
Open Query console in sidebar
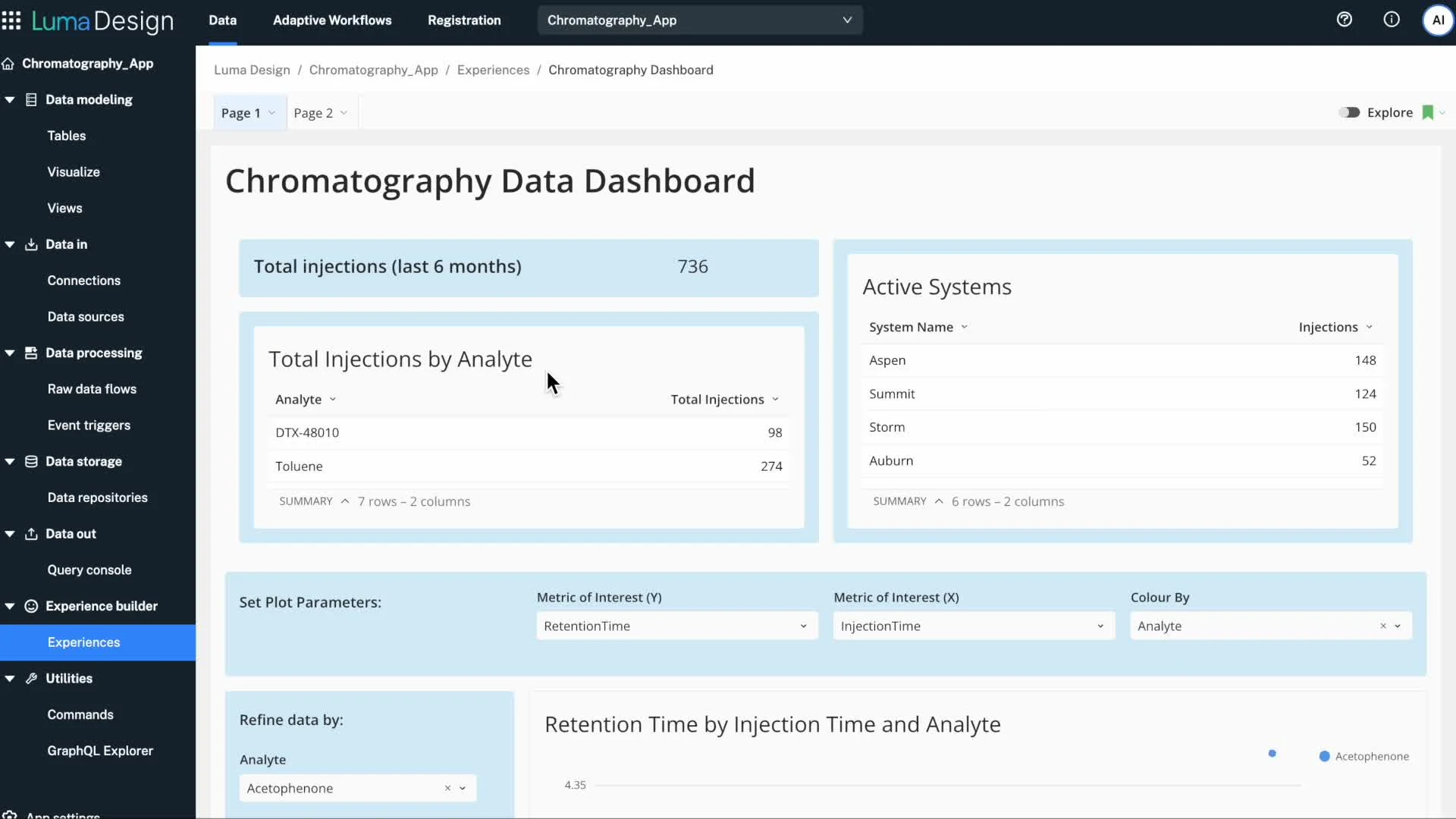click(x=89, y=570)
